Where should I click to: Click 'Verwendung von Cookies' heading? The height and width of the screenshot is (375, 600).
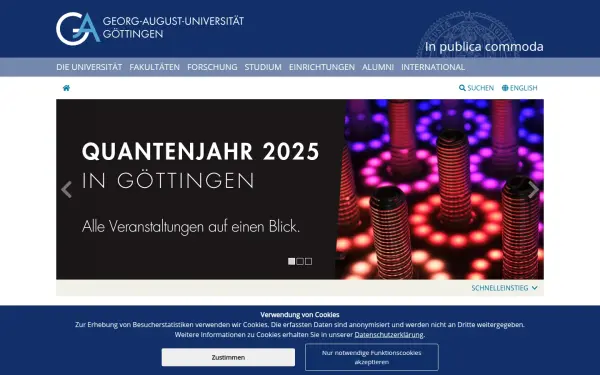pos(300,315)
